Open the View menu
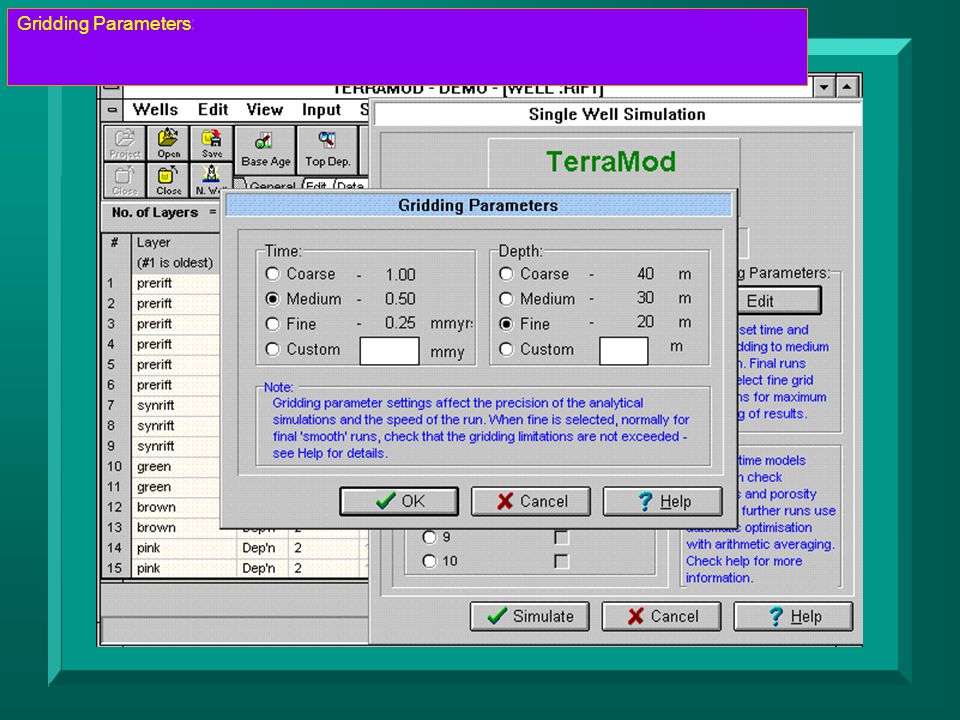Screen dimensions: 960x720 click(264, 110)
